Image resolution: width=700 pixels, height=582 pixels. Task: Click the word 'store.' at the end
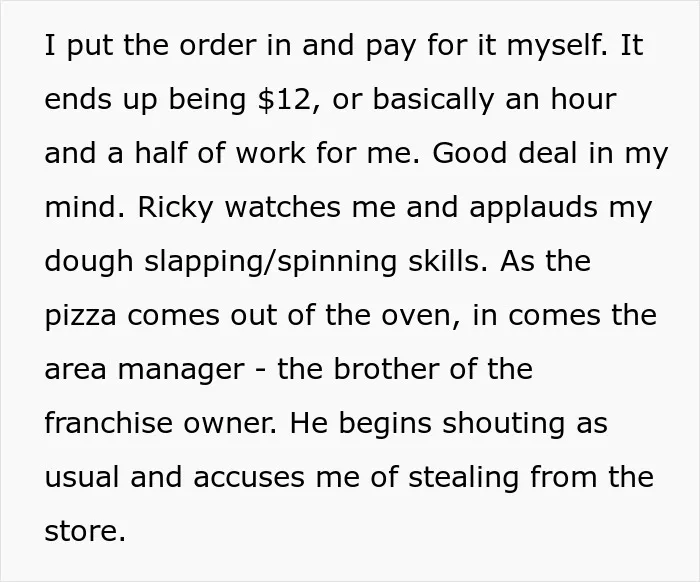coord(85,531)
